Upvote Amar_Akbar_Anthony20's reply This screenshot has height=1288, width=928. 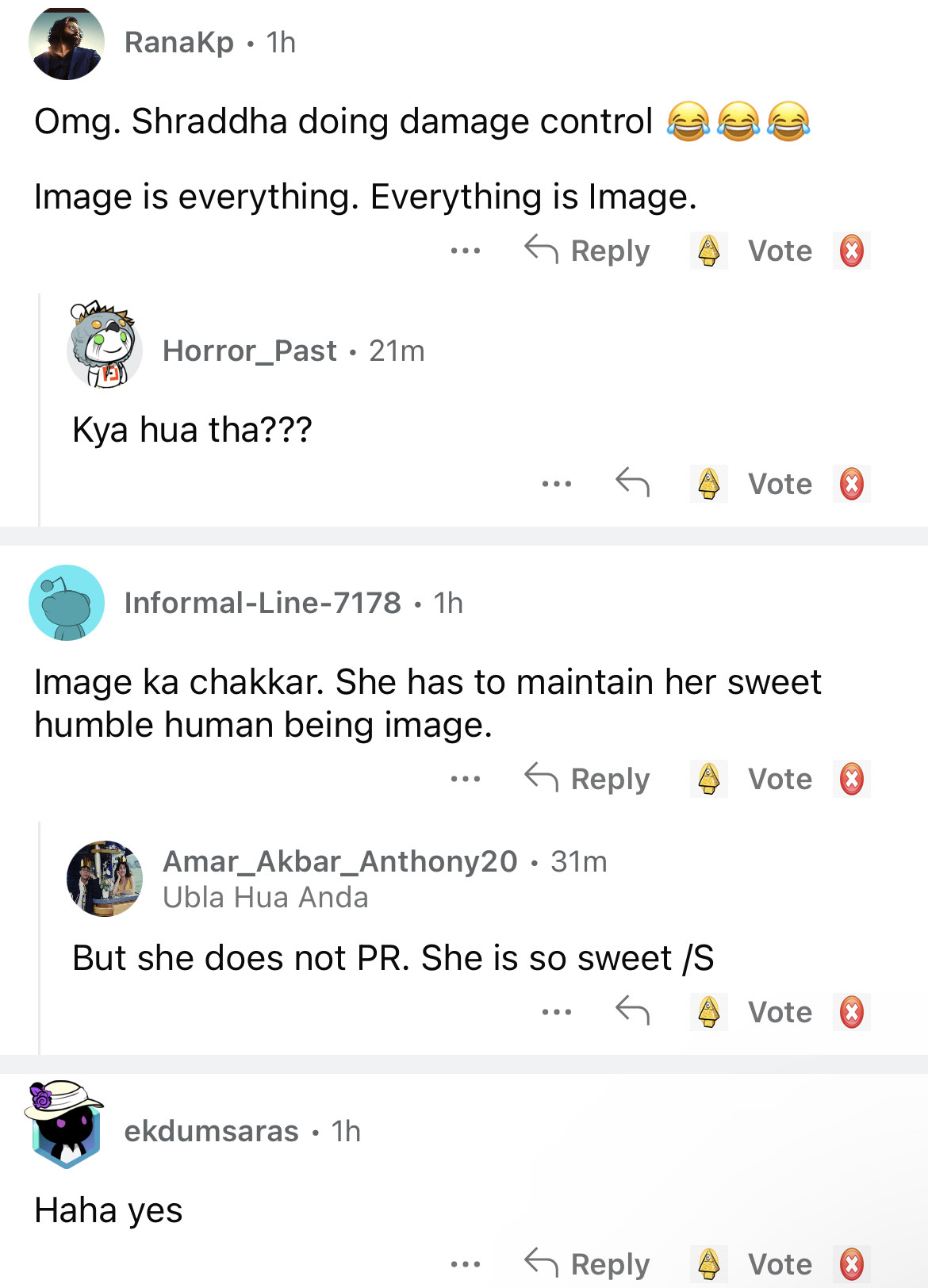click(708, 1012)
